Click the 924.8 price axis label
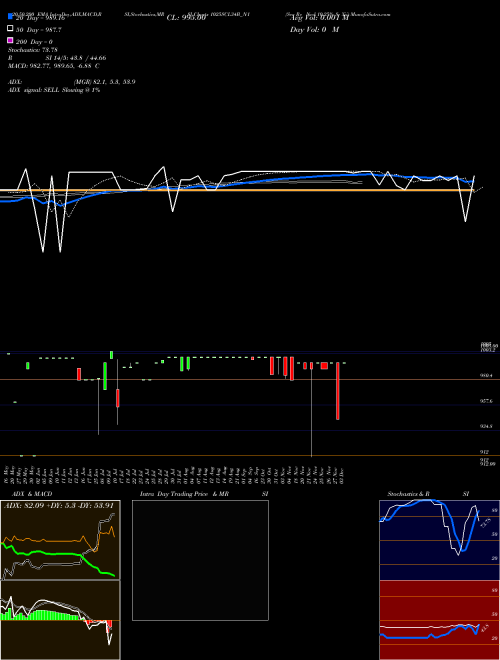Viewport: 500px width, 660px height. click(486, 426)
